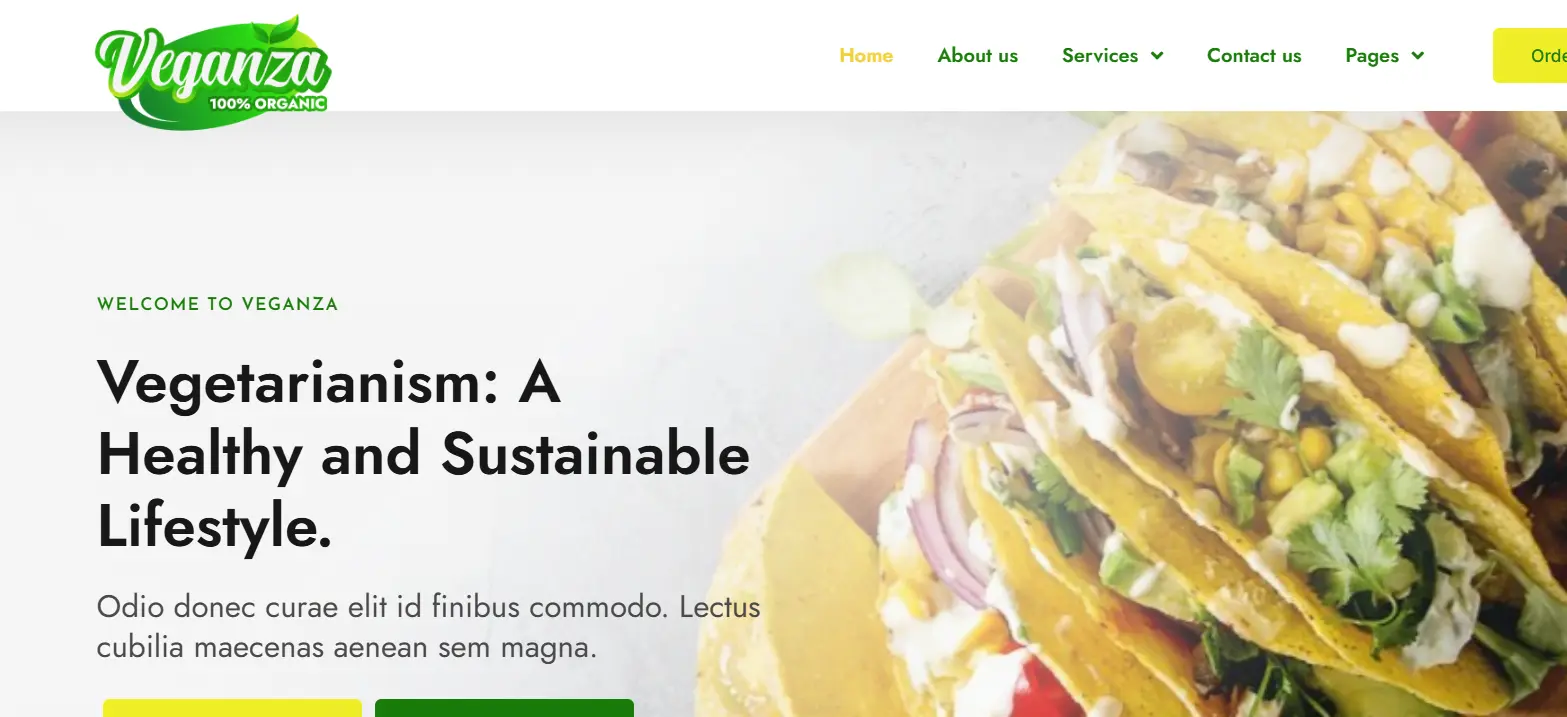The height and width of the screenshot is (717, 1567).
Task: Click the Odio donec curae paragraph
Action: [x=428, y=627]
